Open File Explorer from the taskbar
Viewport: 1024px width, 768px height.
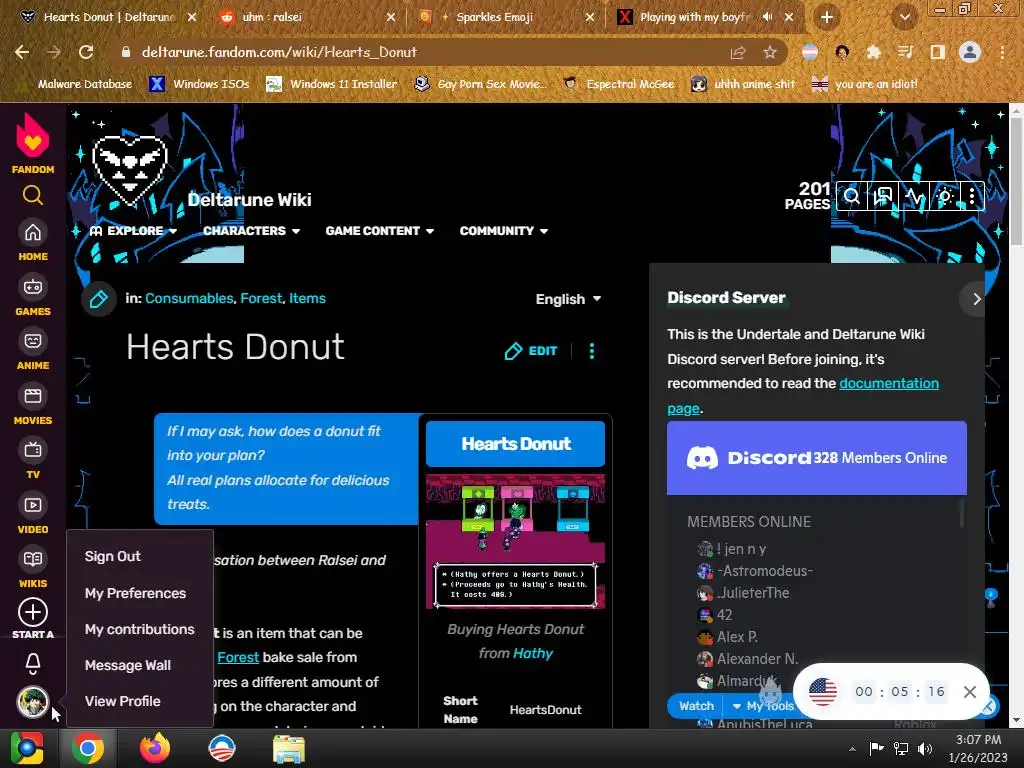click(288, 748)
